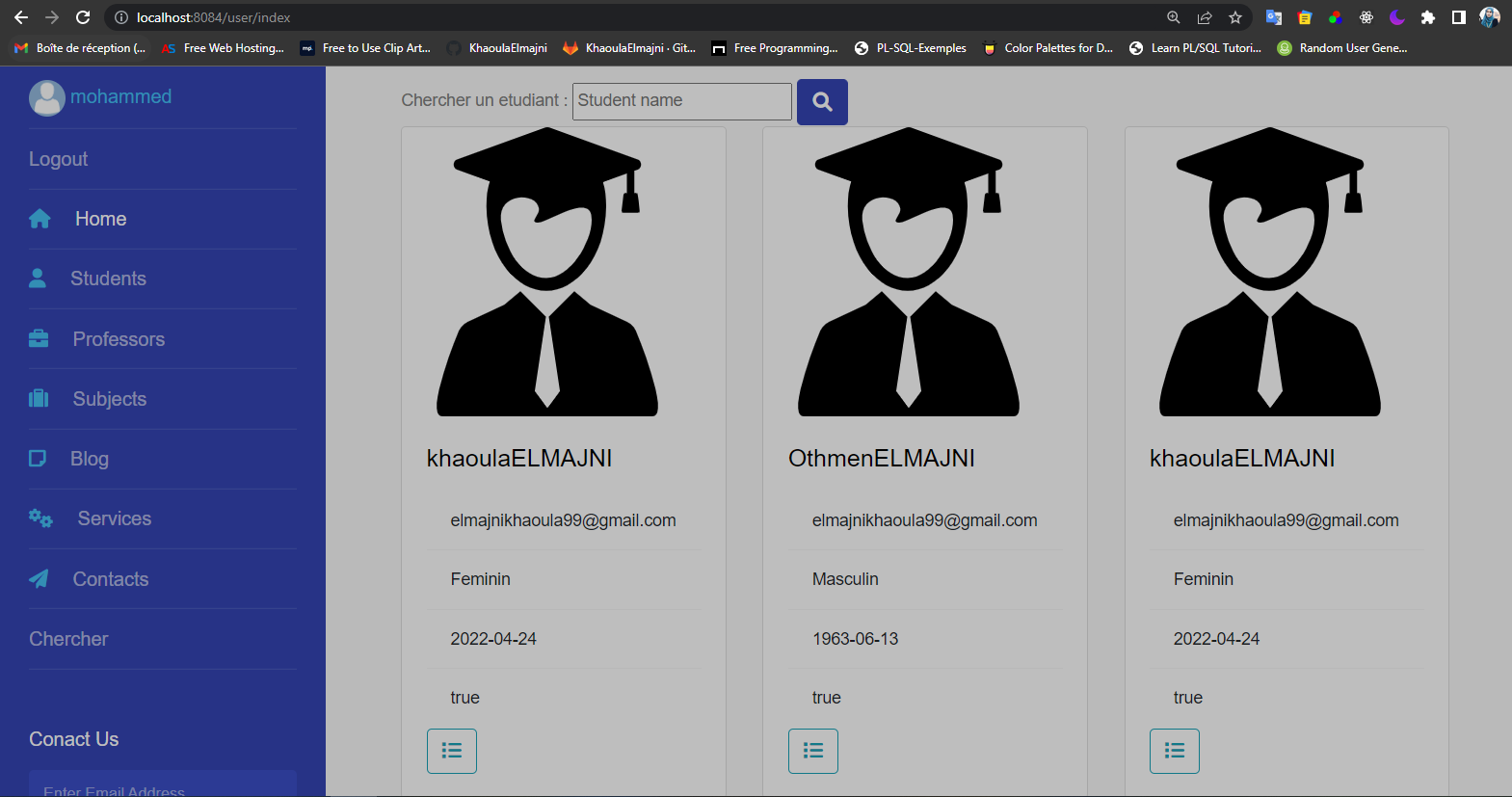Click the Enter Email Address field

(163, 784)
